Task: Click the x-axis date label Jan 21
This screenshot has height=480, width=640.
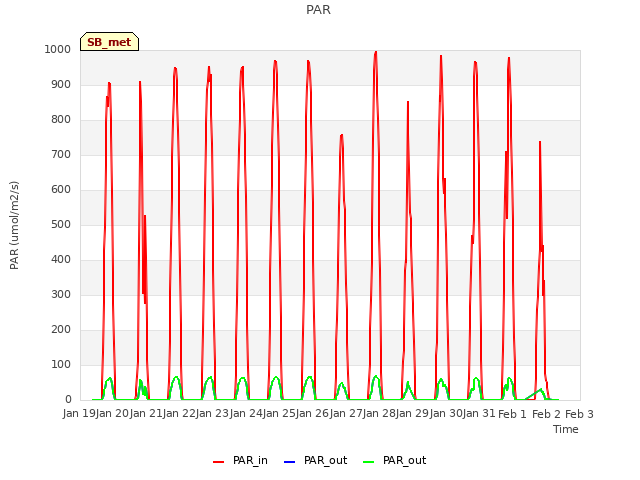Action: click(x=145, y=414)
